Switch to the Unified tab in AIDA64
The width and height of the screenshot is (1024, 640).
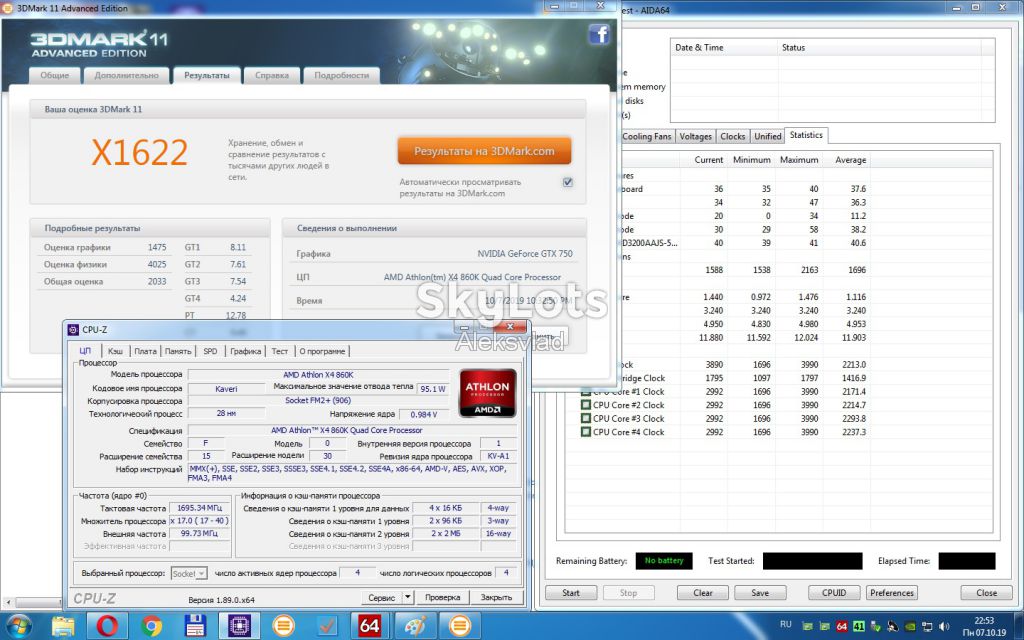(767, 136)
